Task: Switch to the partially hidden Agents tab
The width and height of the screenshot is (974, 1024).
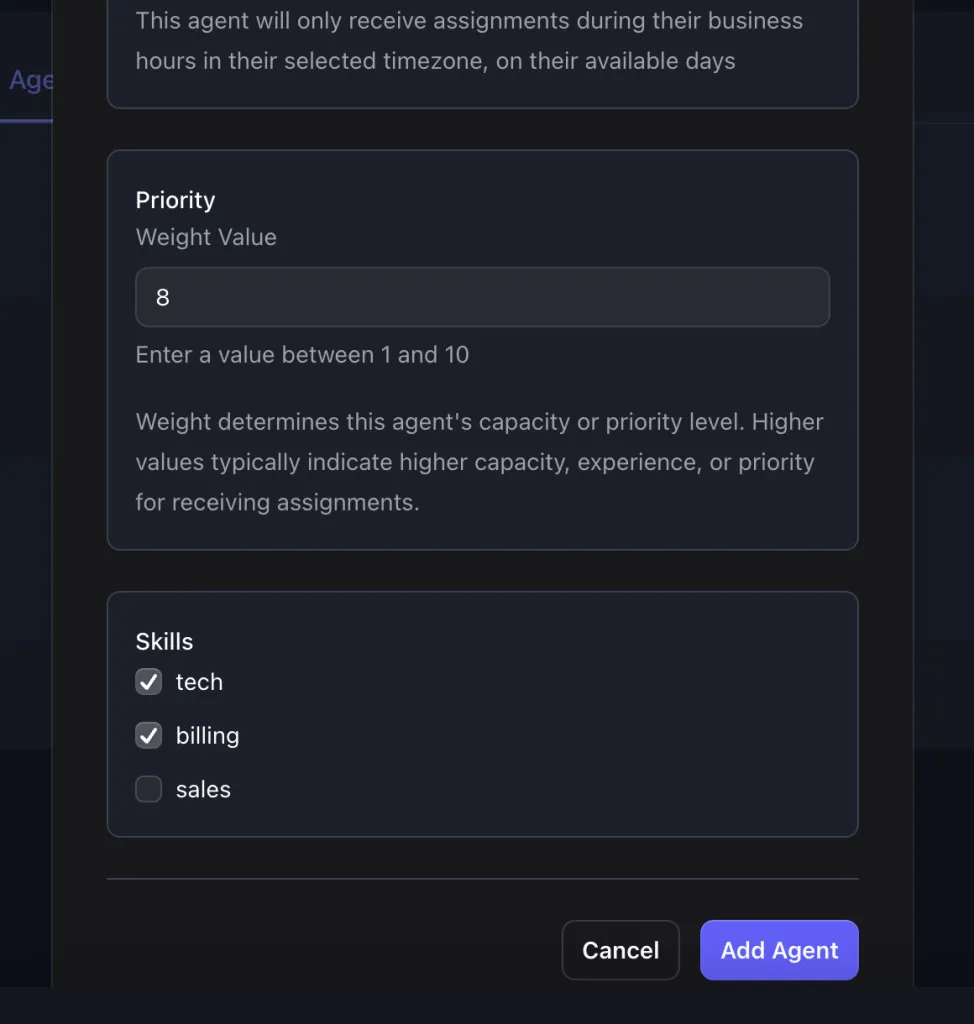Action: 30,81
